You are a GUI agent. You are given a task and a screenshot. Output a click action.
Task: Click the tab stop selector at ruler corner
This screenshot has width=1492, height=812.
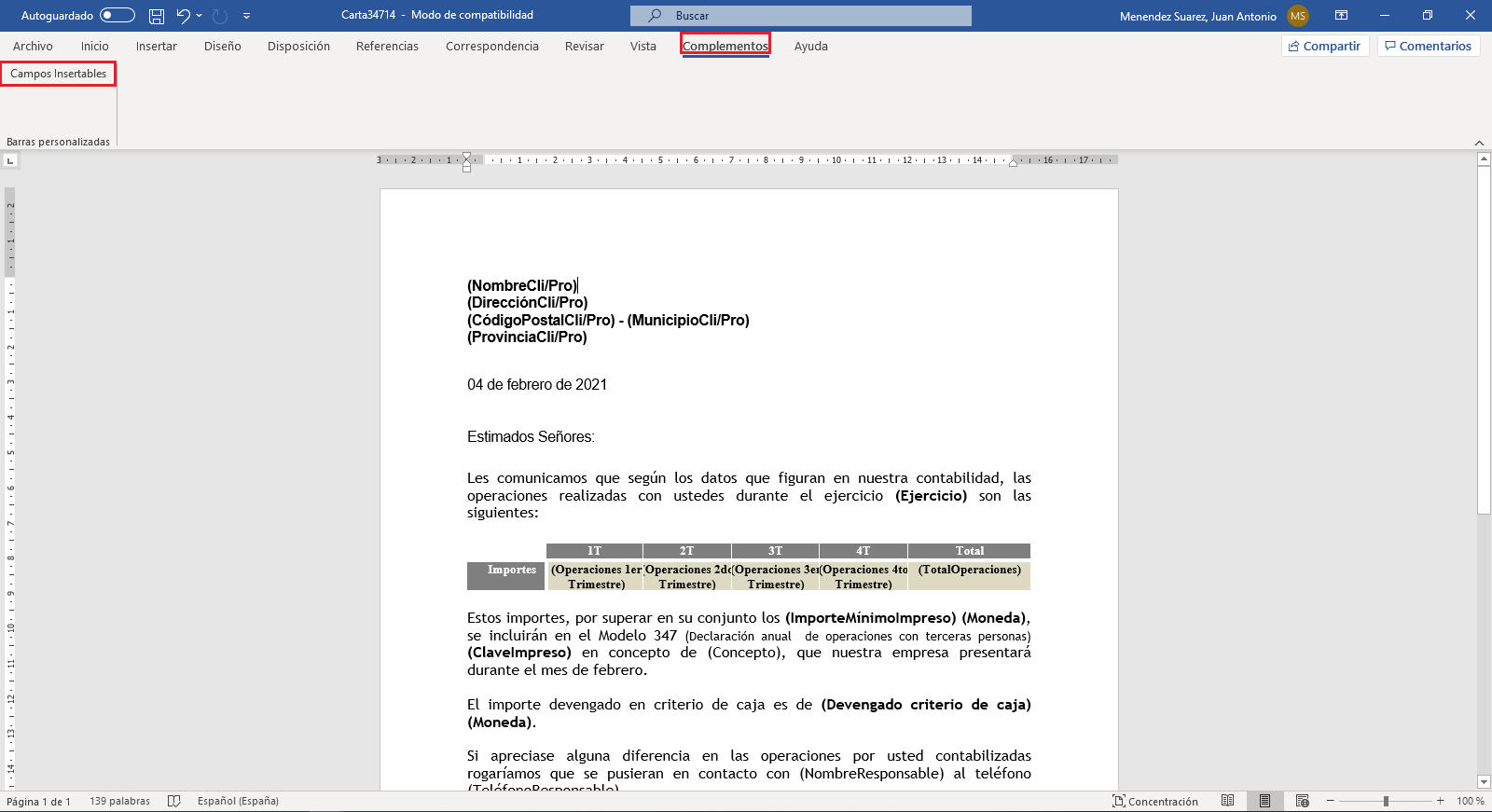[x=10, y=160]
